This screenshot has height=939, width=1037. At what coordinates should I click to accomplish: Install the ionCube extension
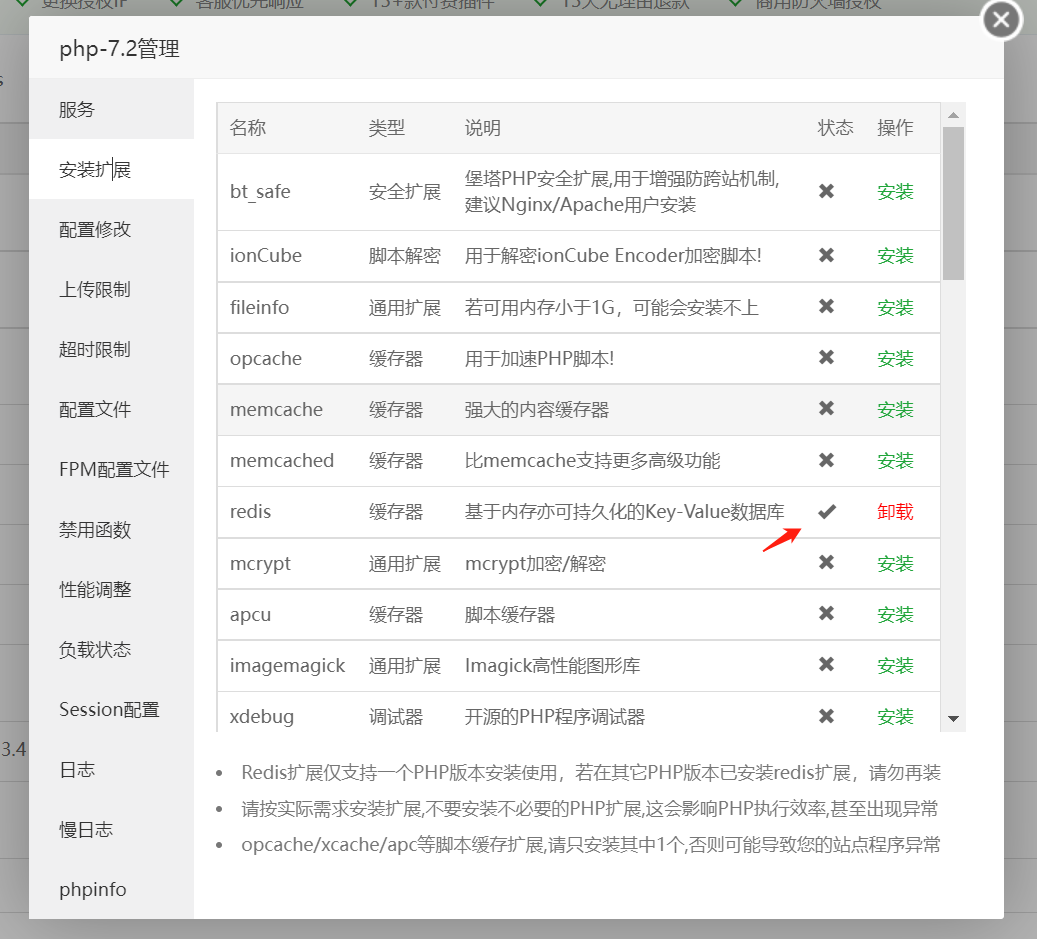[895, 256]
